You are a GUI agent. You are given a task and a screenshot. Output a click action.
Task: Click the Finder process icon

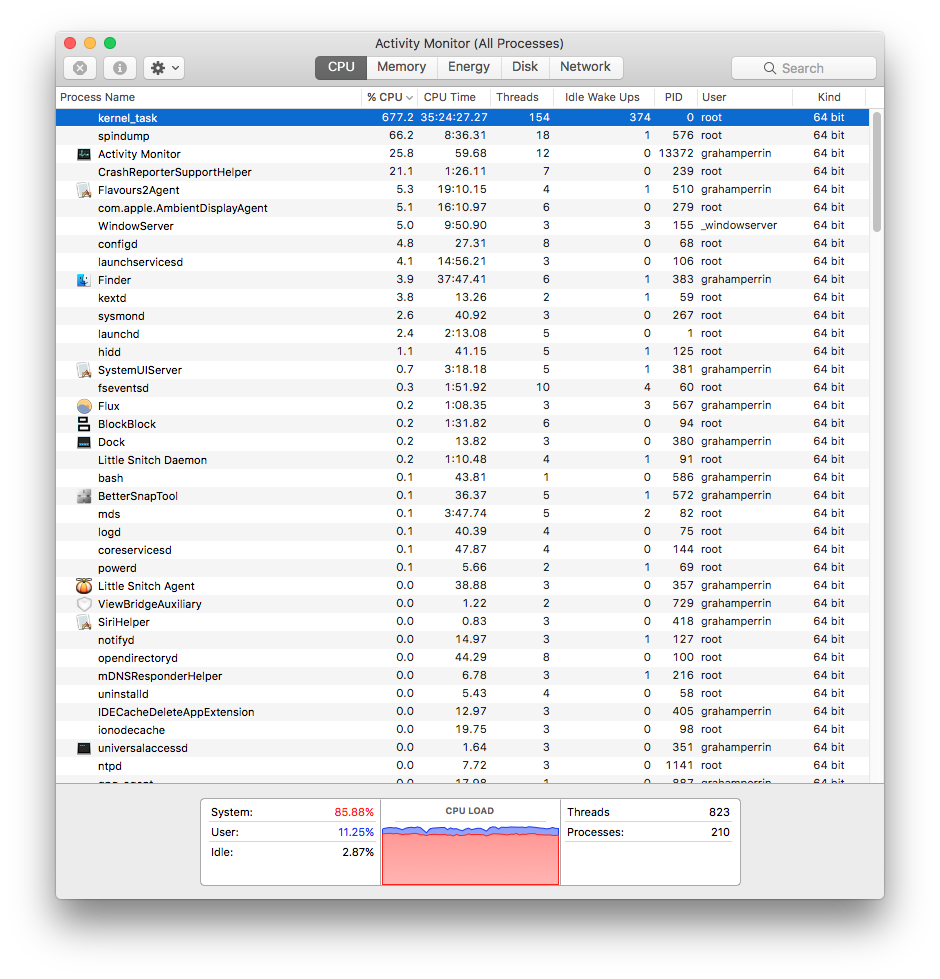(84, 280)
